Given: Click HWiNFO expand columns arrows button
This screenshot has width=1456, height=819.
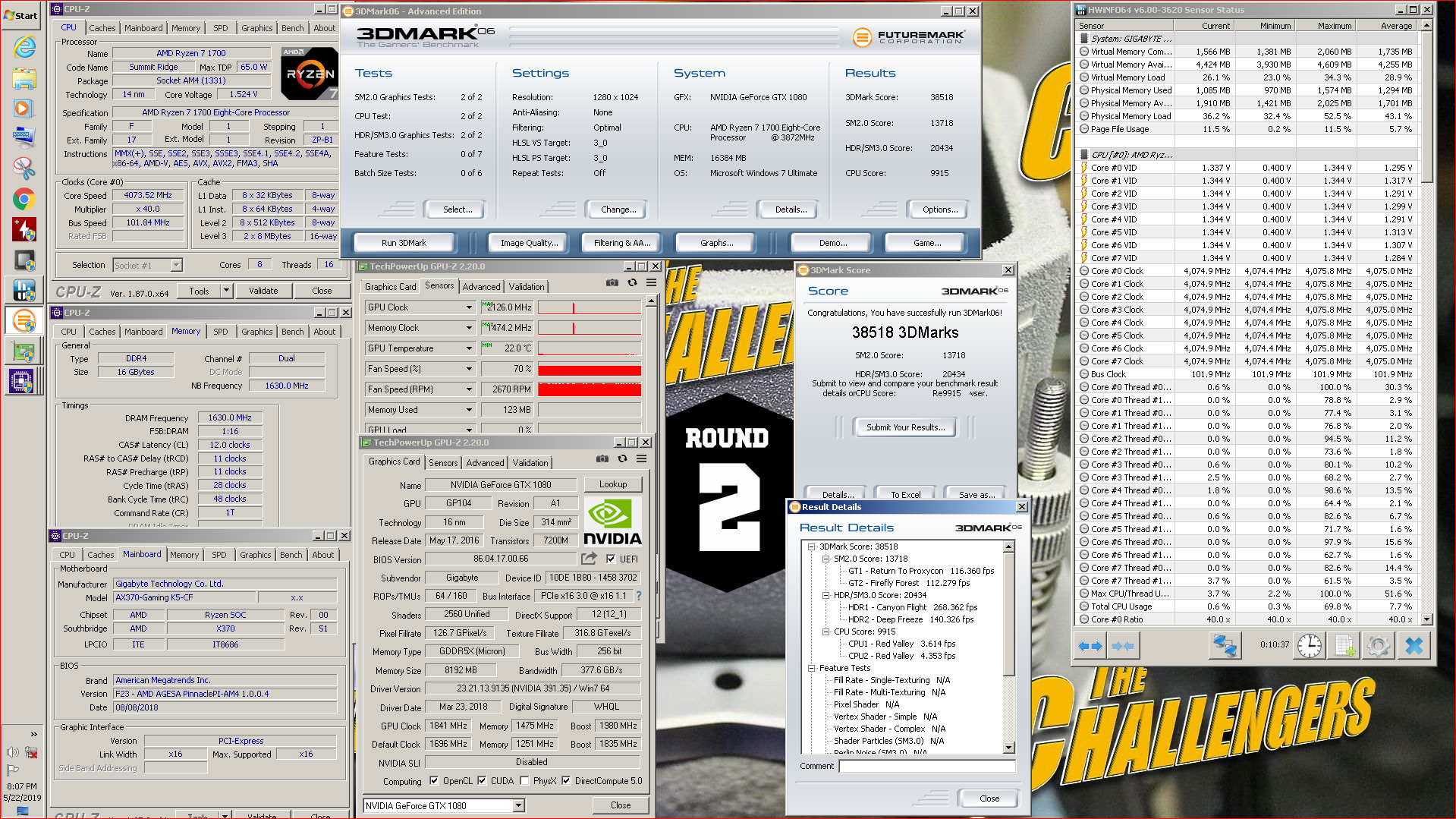Looking at the screenshot, I should tap(1090, 646).
